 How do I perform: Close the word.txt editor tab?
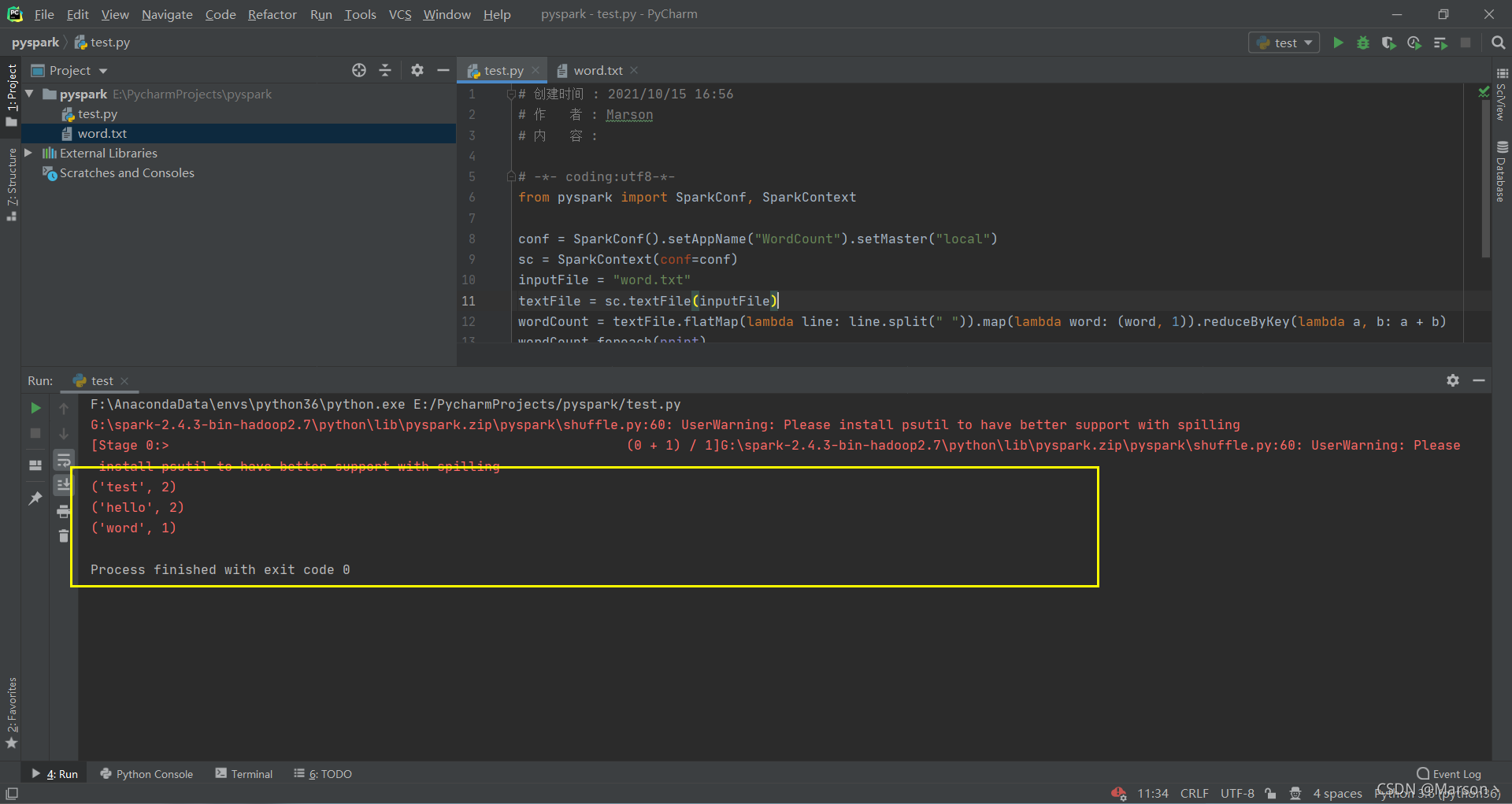[634, 70]
